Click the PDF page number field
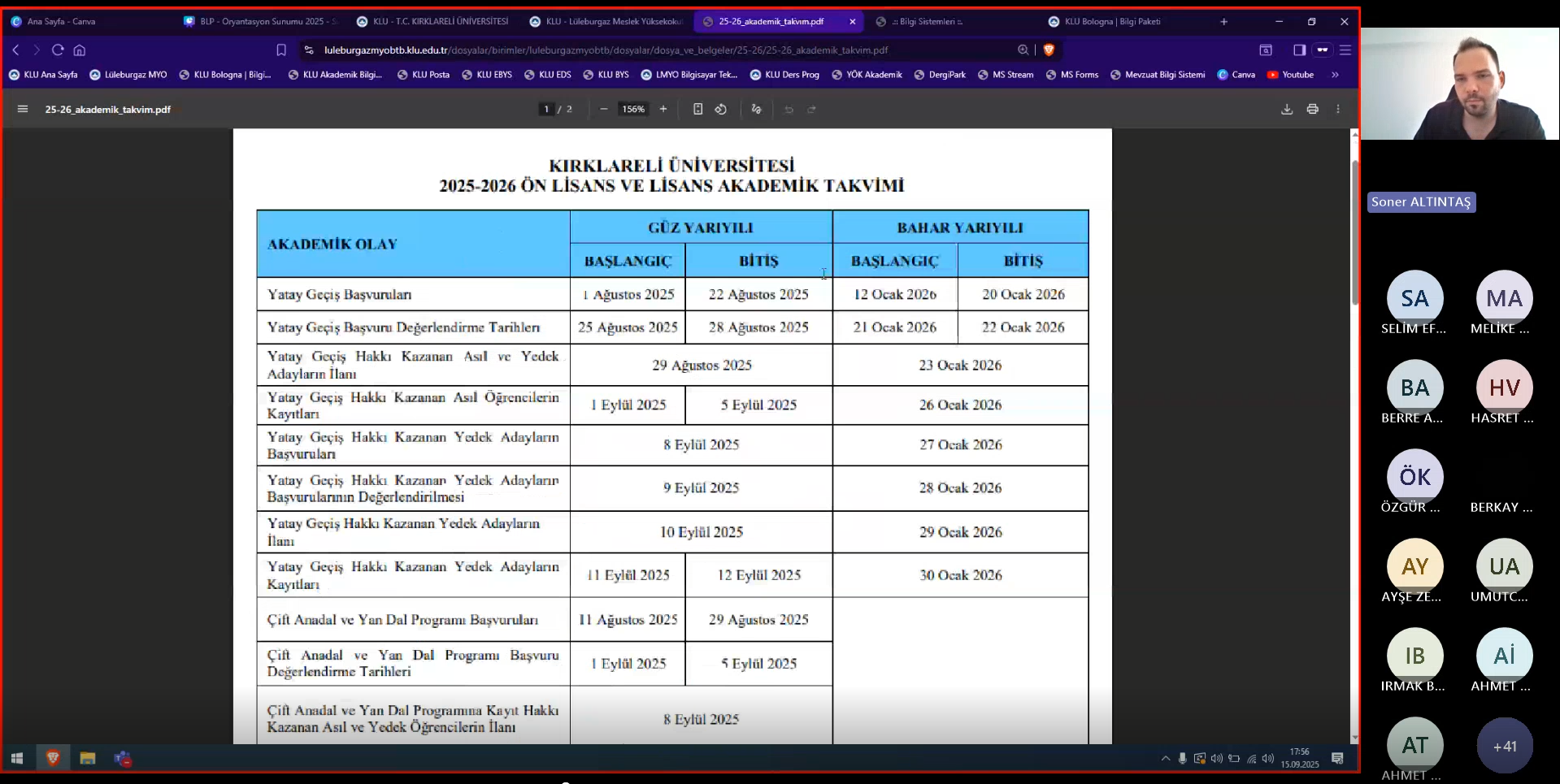The height and width of the screenshot is (784, 1560). point(546,109)
